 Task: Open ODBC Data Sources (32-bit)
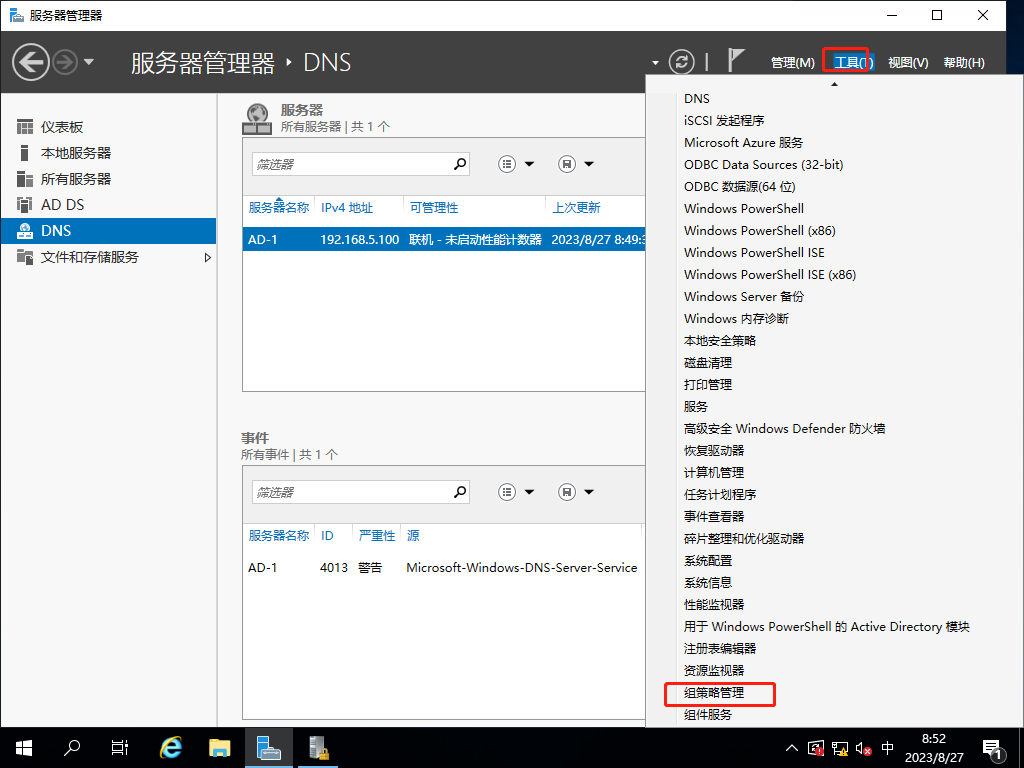tap(763, 165)
